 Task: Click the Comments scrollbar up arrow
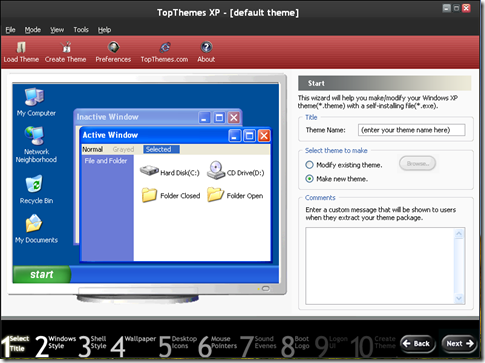coord(459,234)
